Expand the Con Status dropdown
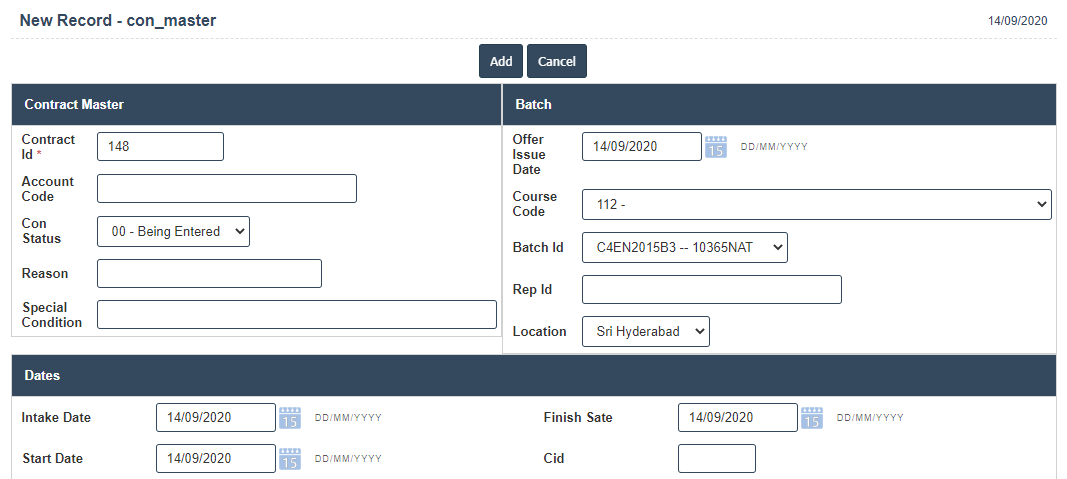The height and width of the screenshot is (479, 1067). (173, 231)
